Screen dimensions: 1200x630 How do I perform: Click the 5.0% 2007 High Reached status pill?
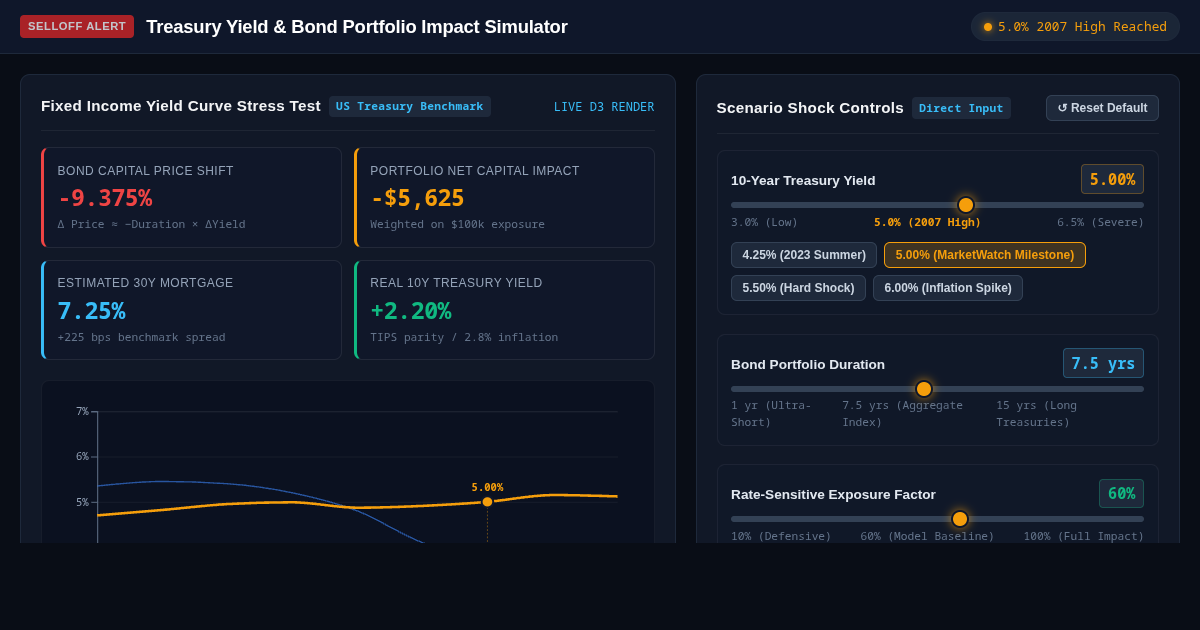click(1075, 27)
